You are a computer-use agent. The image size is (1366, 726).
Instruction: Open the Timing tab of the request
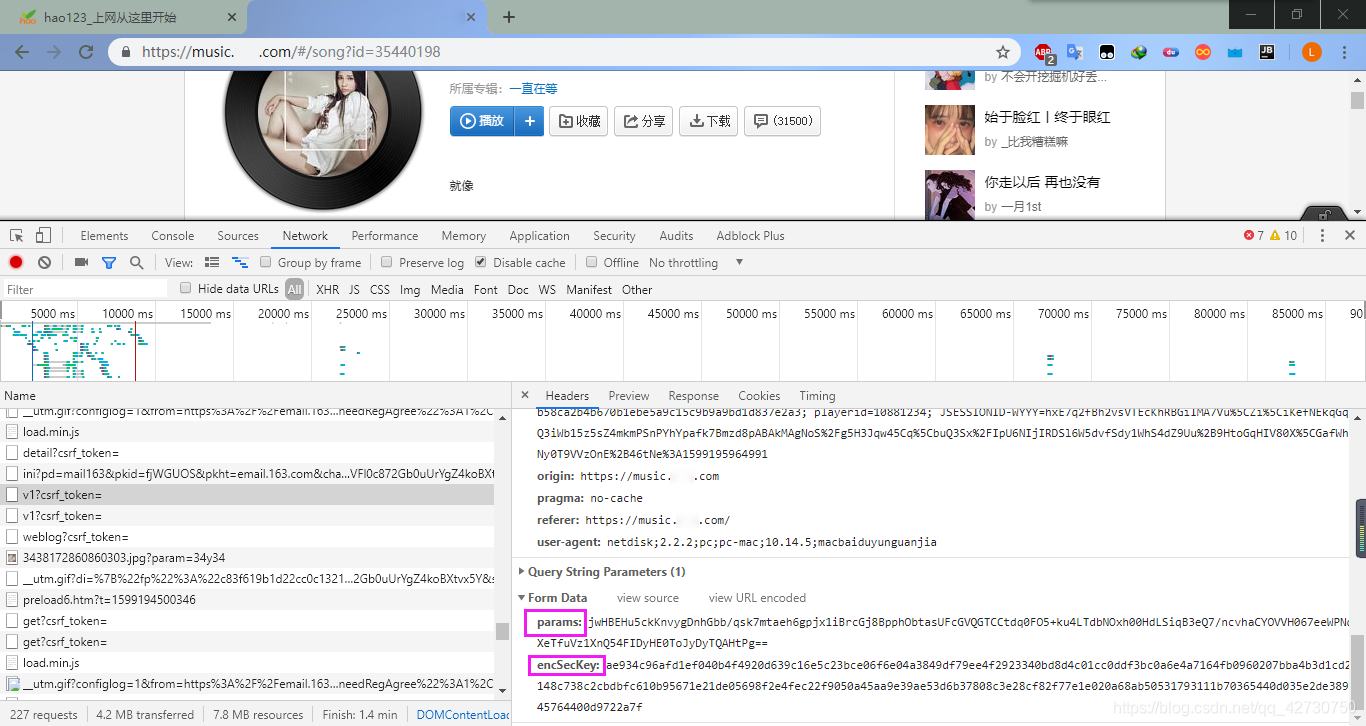[817, 396]
